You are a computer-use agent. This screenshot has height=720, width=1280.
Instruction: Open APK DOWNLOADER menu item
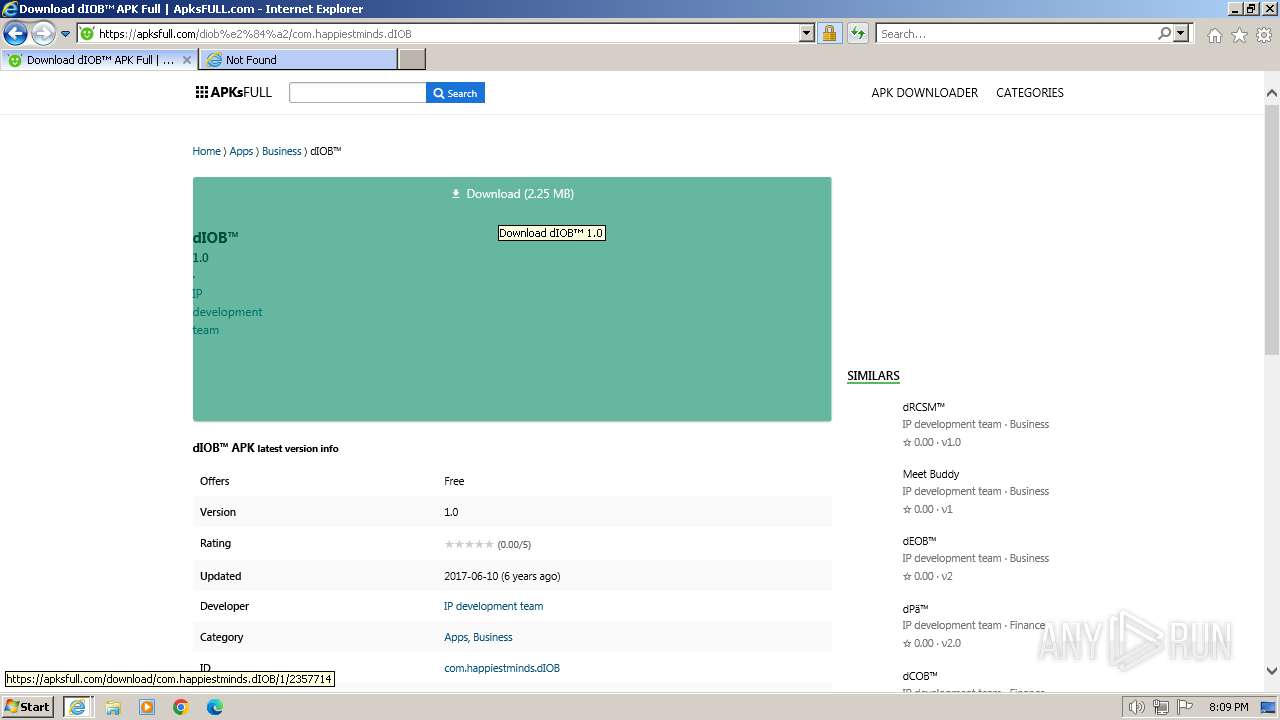[x=924, y=92]
